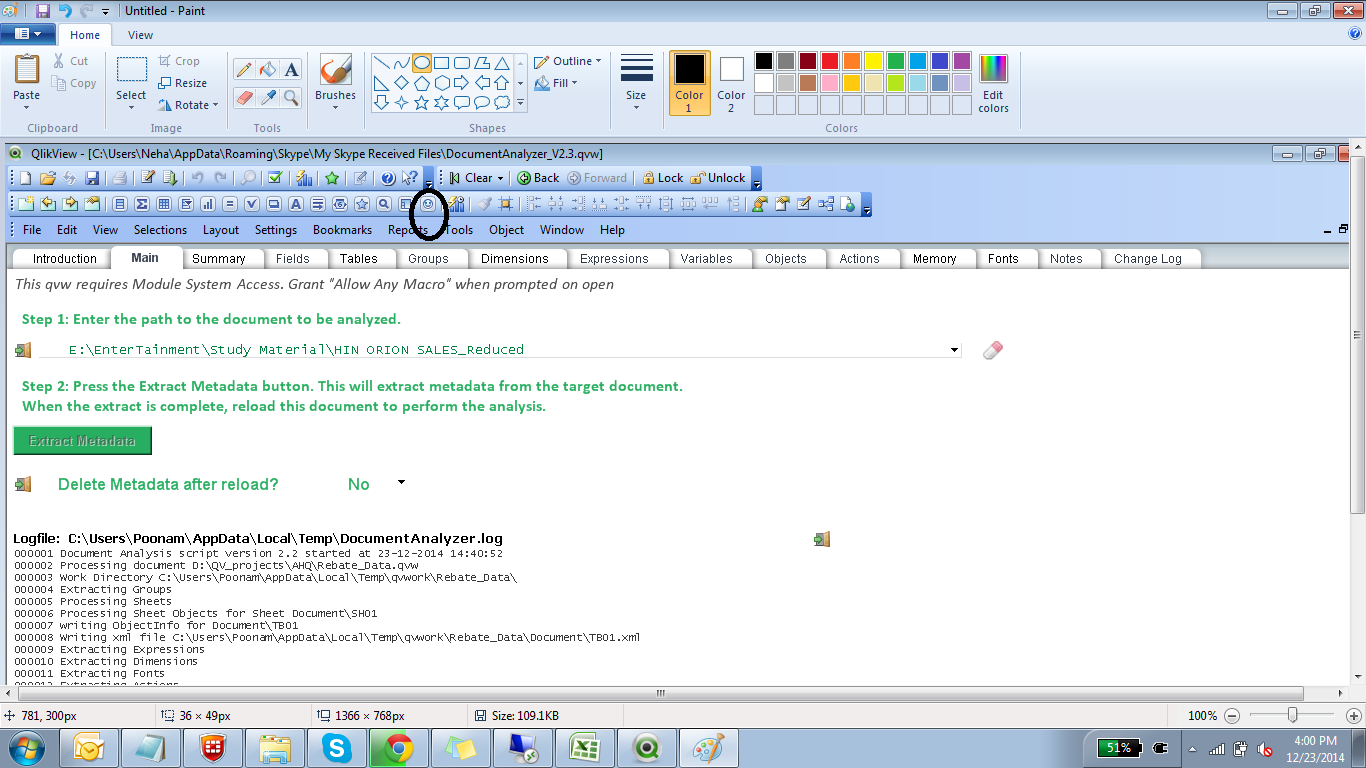The width and height of the screenshot is (1366, 768).
Task: Click the Unlock button in QlikView toolbar
Action: point(718,178)
